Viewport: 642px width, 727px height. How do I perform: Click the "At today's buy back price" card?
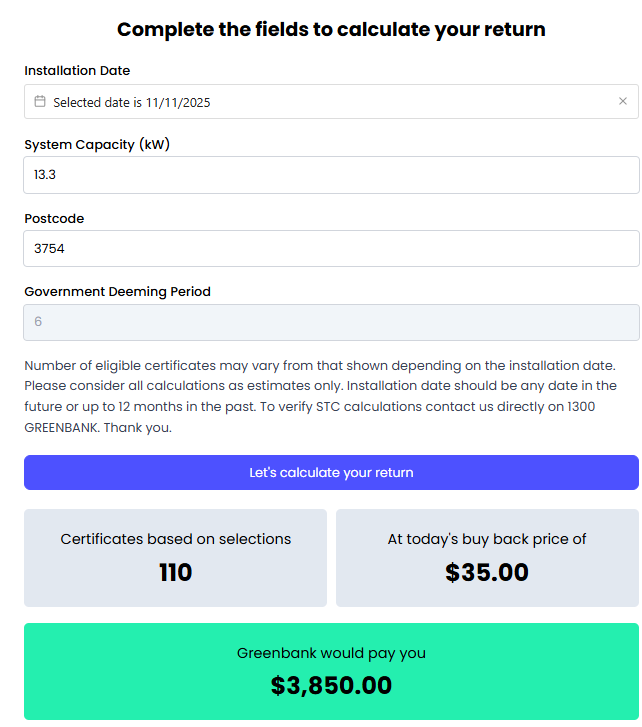tap(487, 557)
